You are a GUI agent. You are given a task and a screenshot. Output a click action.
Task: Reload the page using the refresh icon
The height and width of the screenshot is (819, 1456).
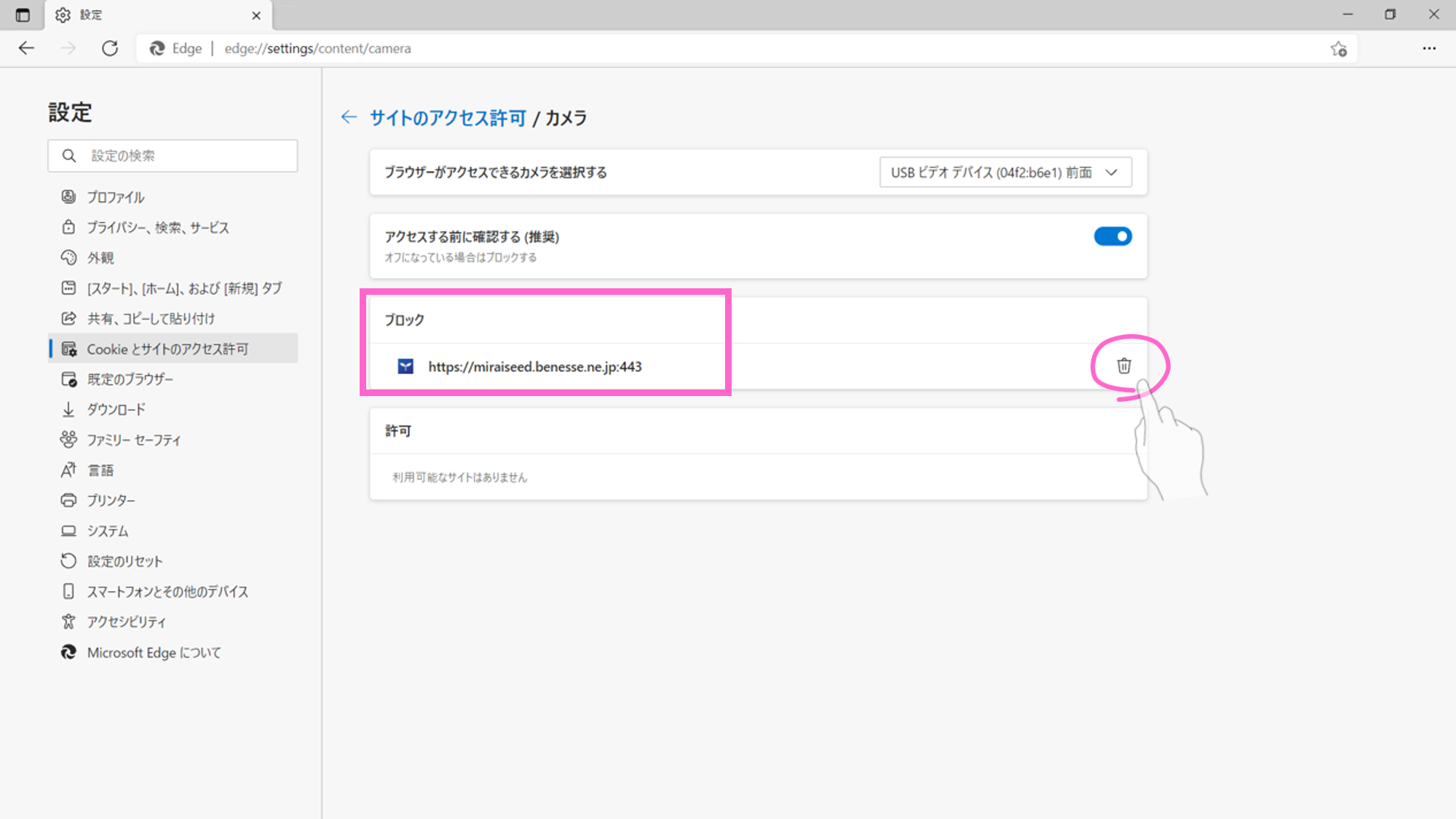click(x=110, y=49)
